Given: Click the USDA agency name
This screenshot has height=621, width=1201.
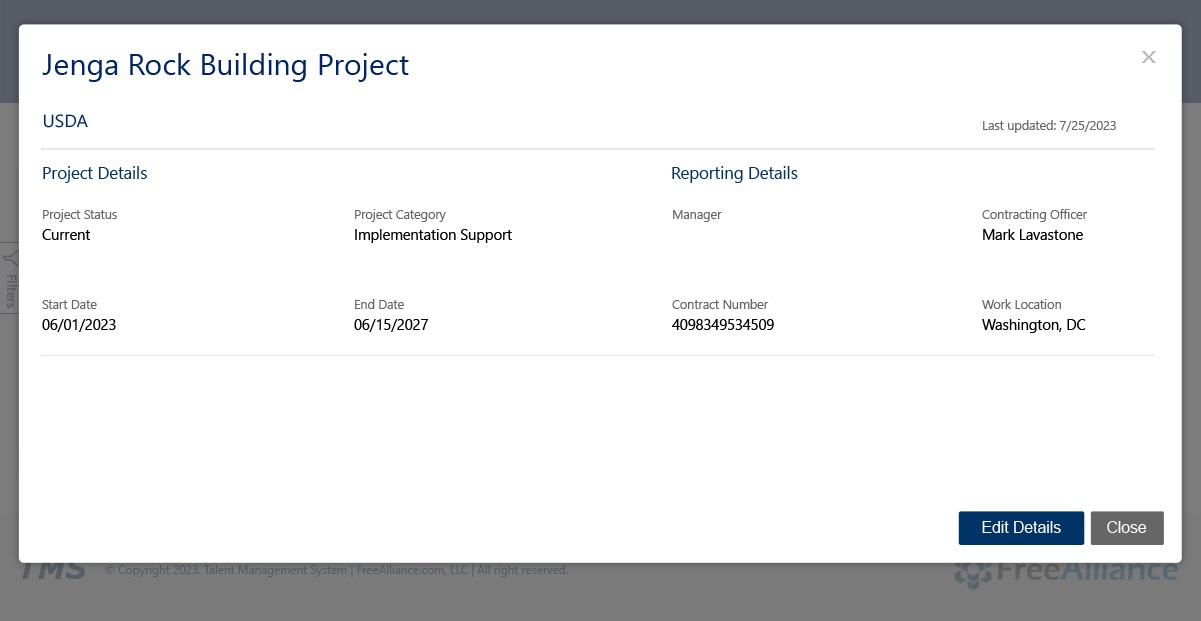Looking at the screenshot, I should [x=65, y=121].
